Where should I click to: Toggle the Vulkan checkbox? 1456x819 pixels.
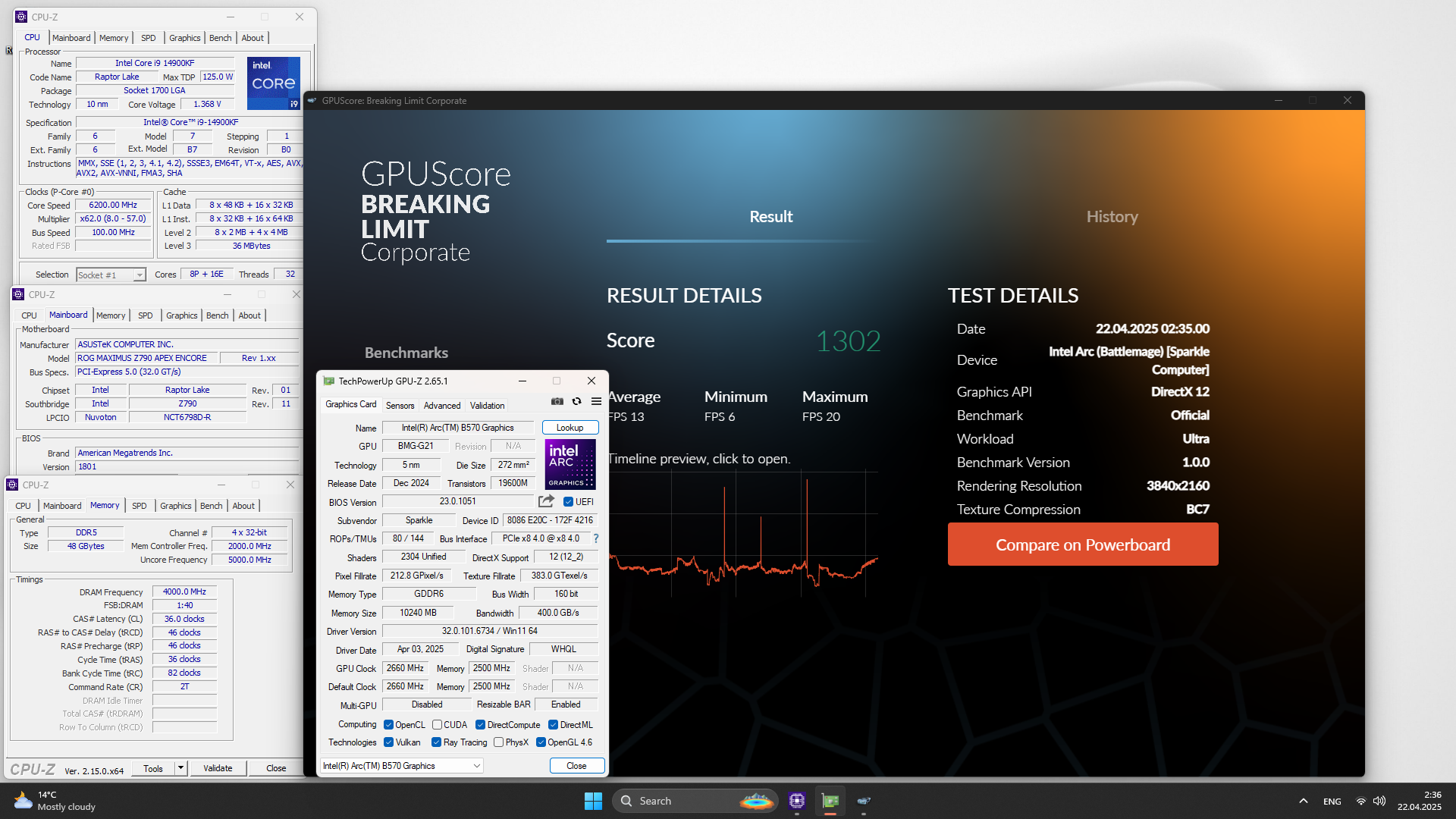pos(388,742)
